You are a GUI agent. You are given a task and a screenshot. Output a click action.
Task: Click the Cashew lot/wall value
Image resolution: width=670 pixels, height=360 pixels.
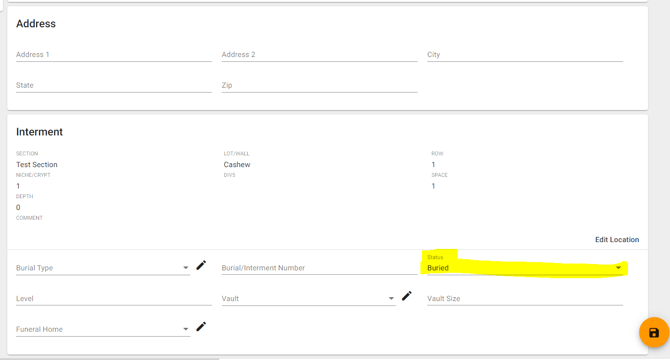237,164
